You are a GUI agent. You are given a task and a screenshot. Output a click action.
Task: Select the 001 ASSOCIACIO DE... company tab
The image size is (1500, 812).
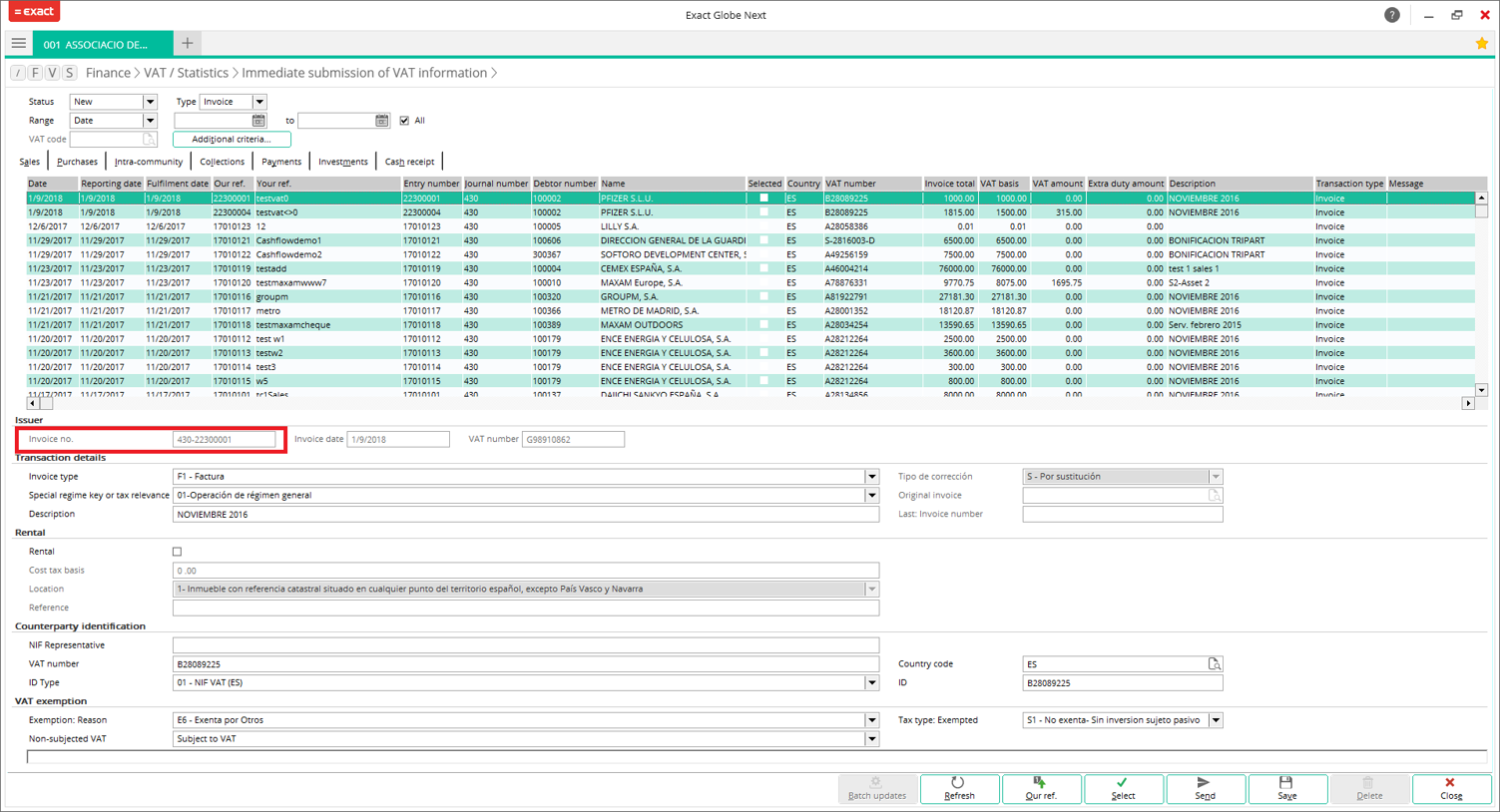click(103, 44)
